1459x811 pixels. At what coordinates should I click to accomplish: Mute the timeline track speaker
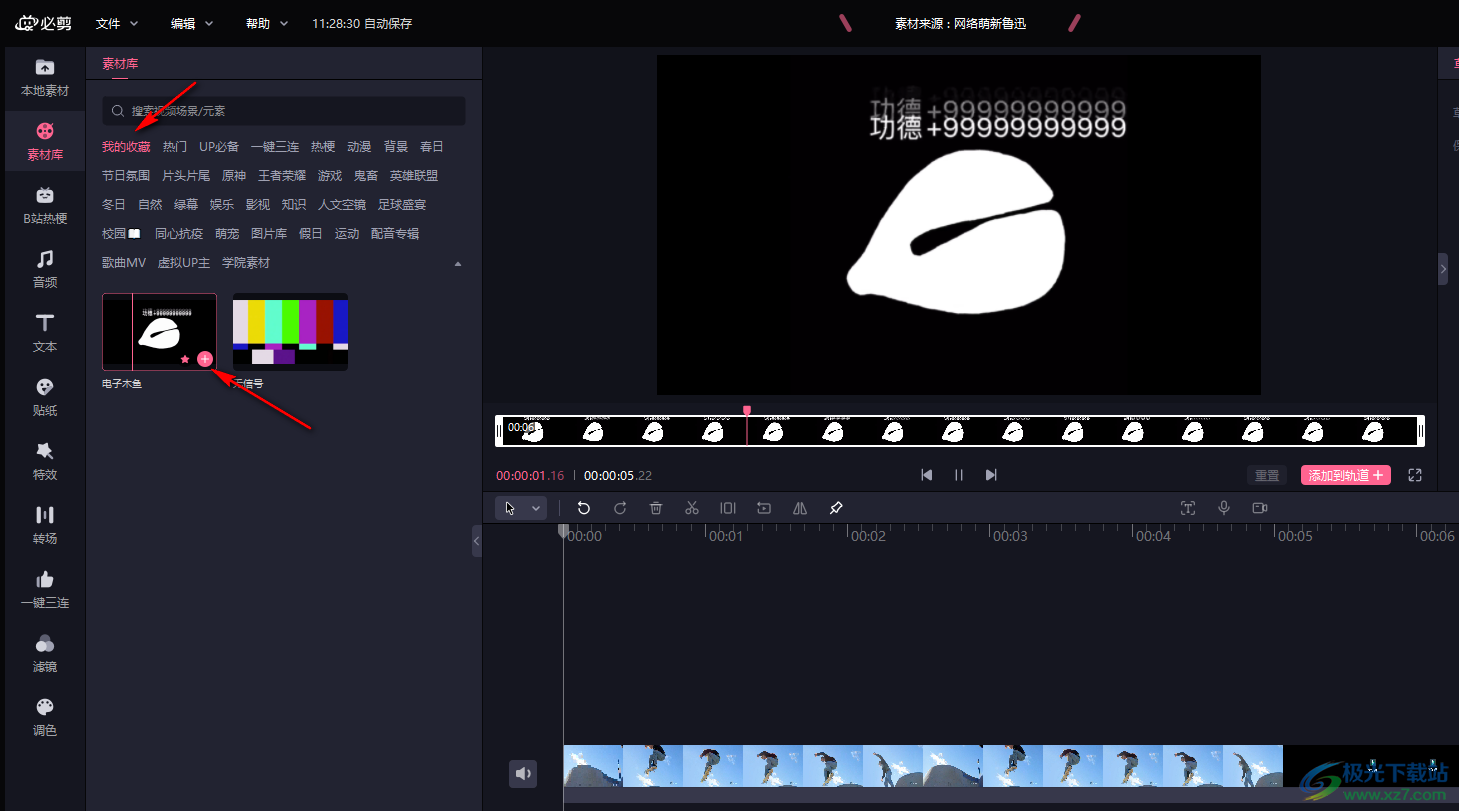[x=523, y=773]
